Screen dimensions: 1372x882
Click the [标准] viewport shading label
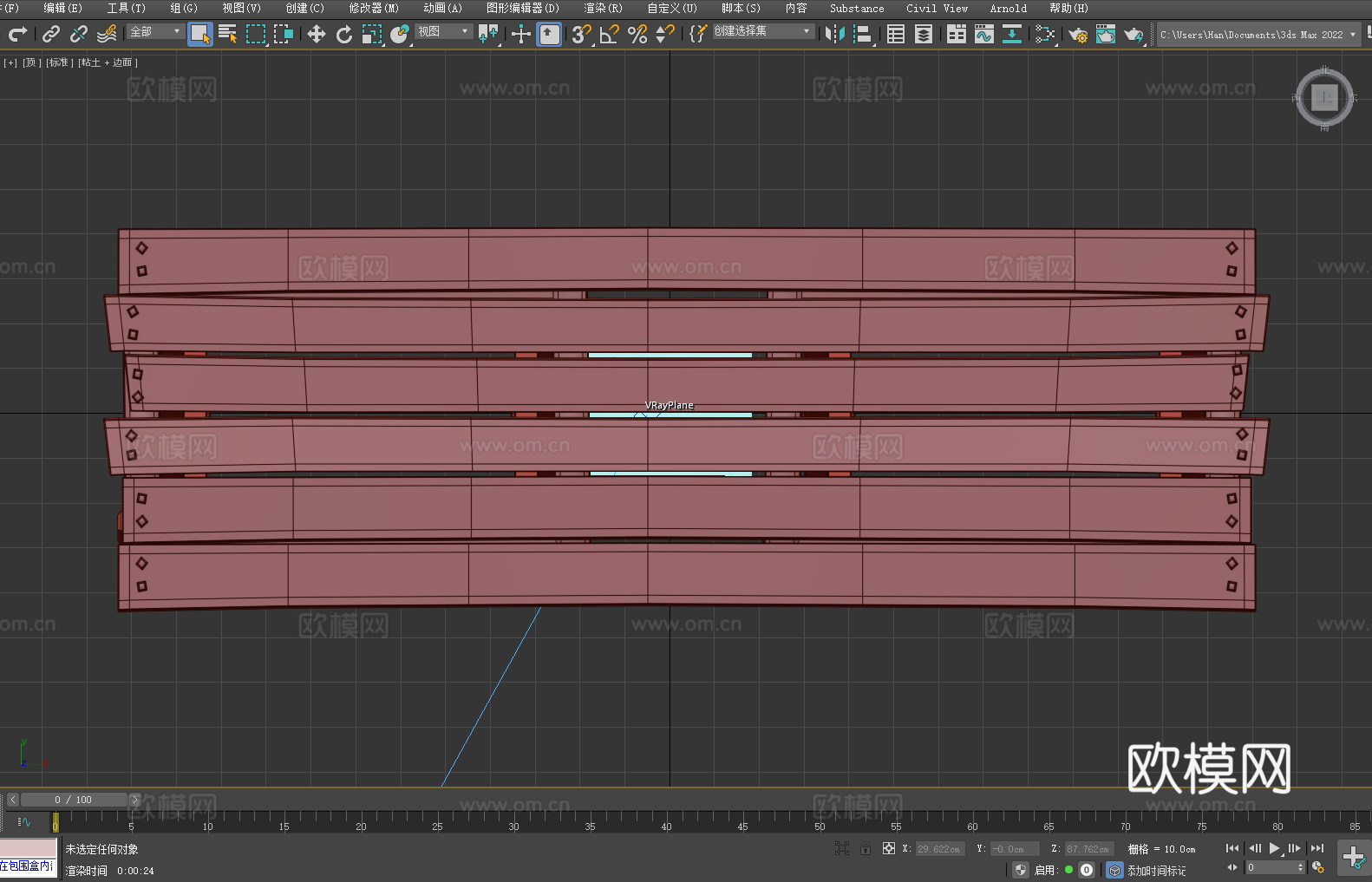pos(60,62)
